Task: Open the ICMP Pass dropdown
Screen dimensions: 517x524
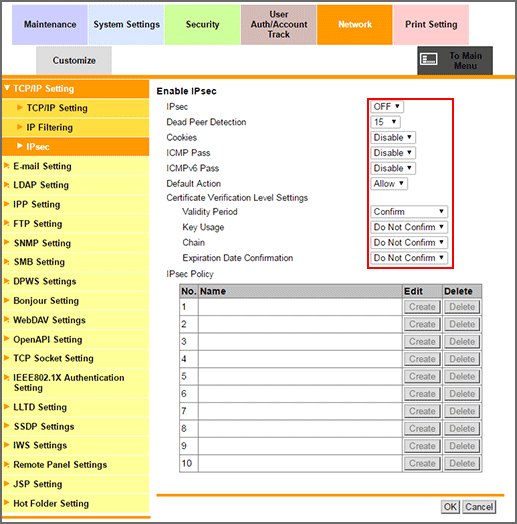Action: [393, 153]
